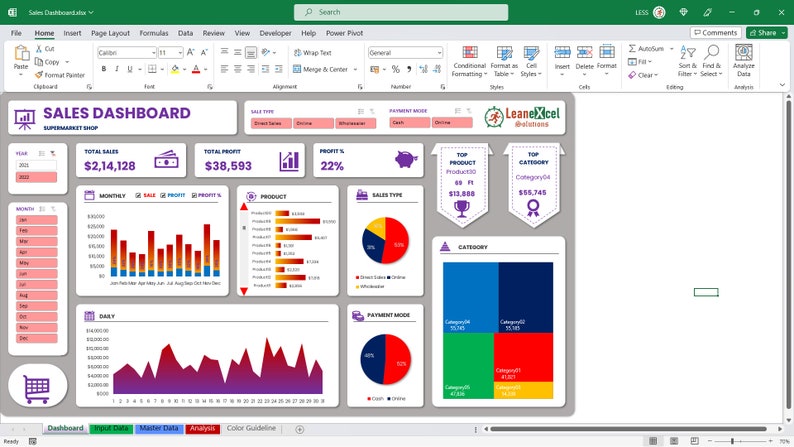Open Format as Table gallery
The image size is (794, 447).
tap(504, 61)
